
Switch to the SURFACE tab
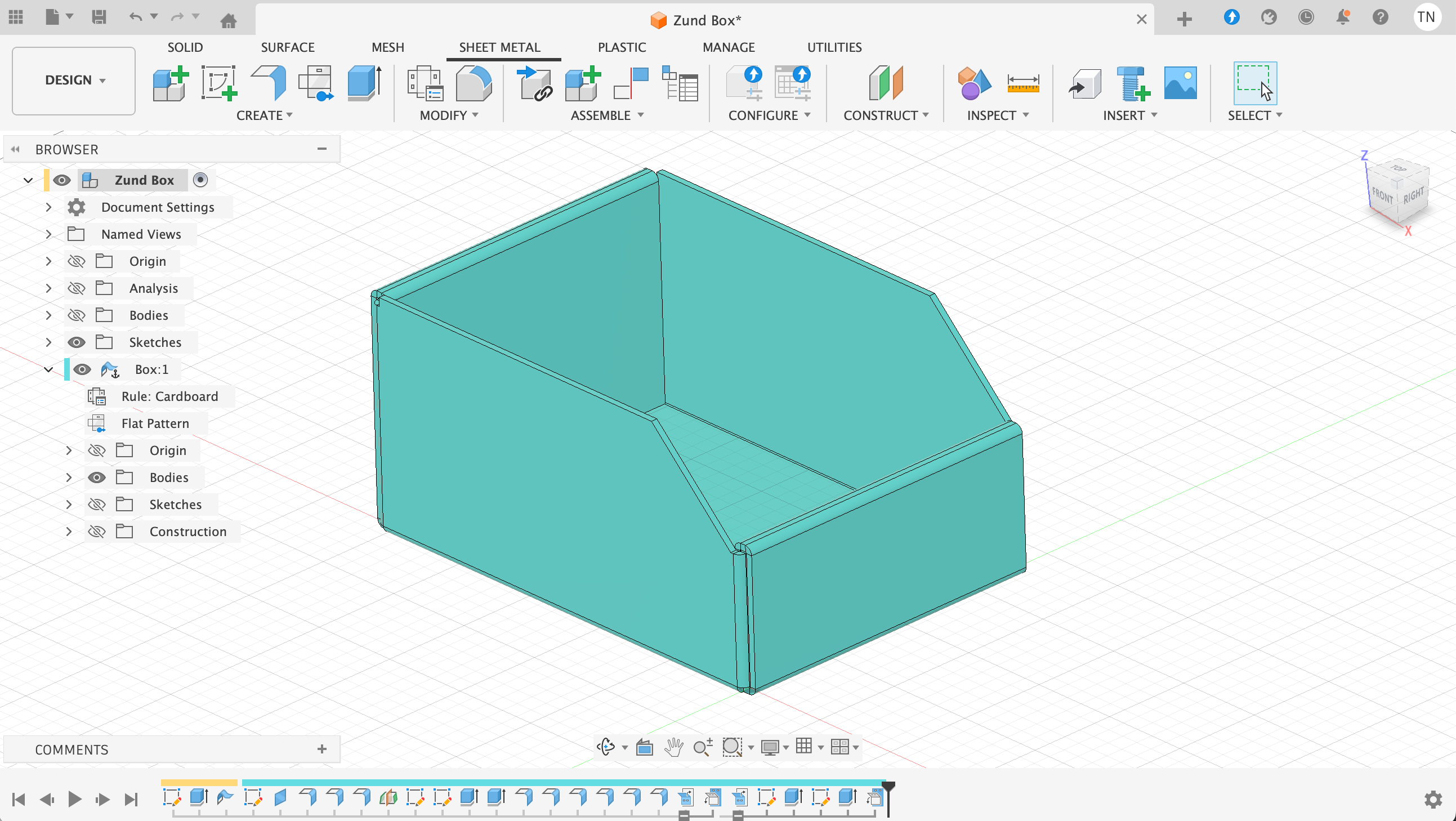[287, 47]
